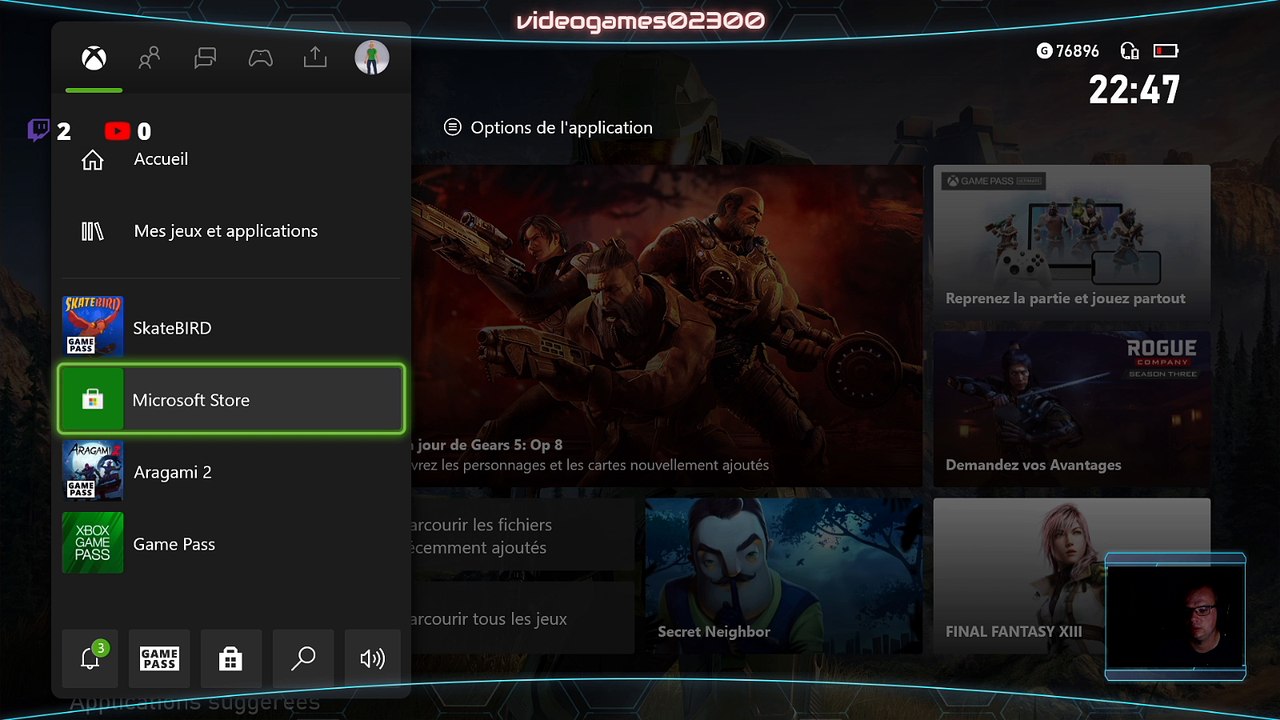Screen dimensions: 1280x720
Task: Click the house icon beside Accueil
Action: click(x=92, y=160)
